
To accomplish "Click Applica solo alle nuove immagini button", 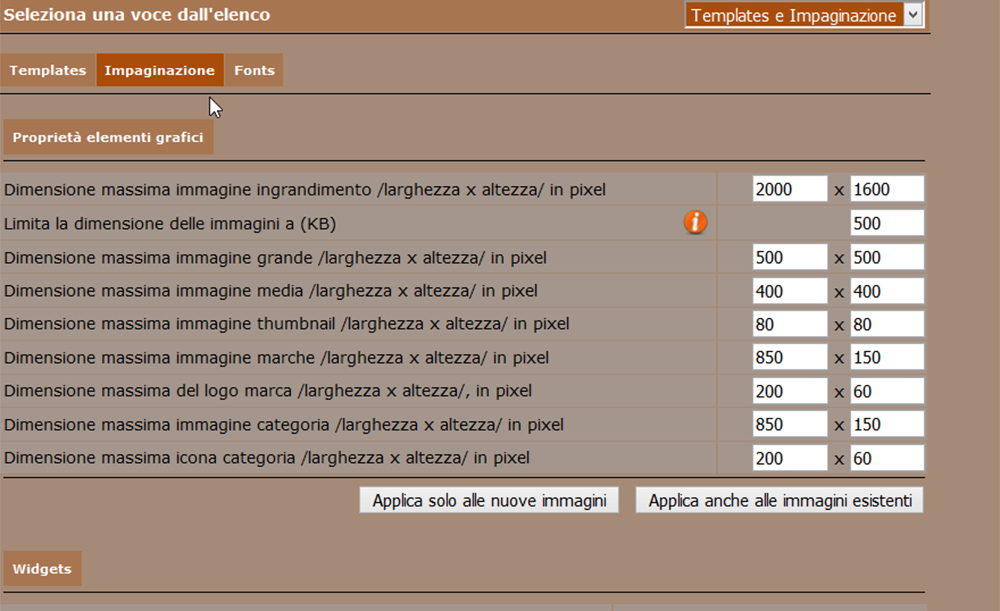I will point(489,501).
